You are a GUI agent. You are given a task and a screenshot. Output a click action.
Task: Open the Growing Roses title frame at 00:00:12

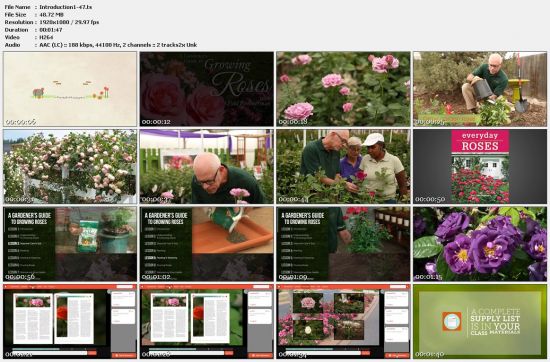pyautogui.click(x=207, y=89)
